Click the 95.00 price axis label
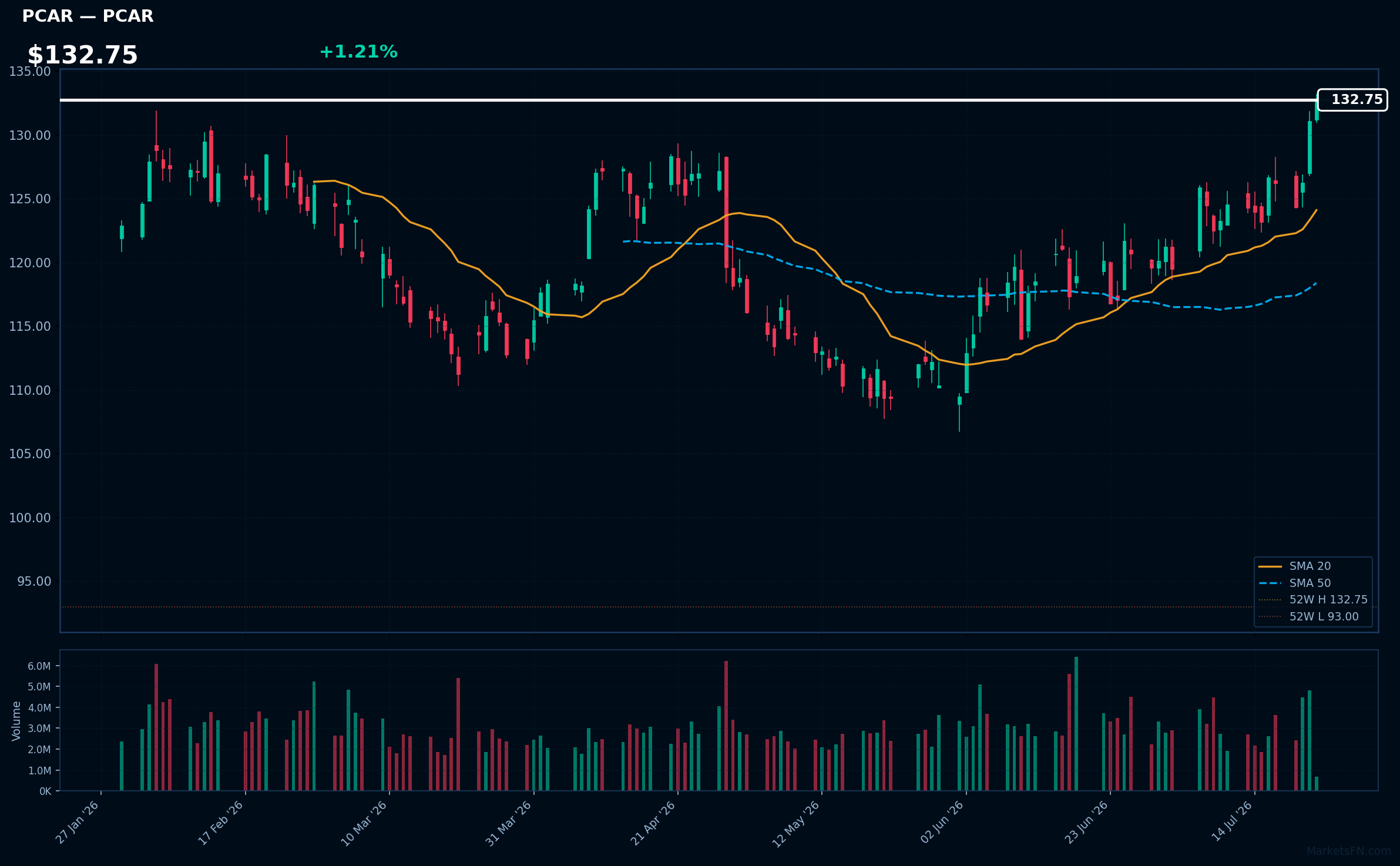1400x866 pixels. pyautogui.click(x=34, y=582)
